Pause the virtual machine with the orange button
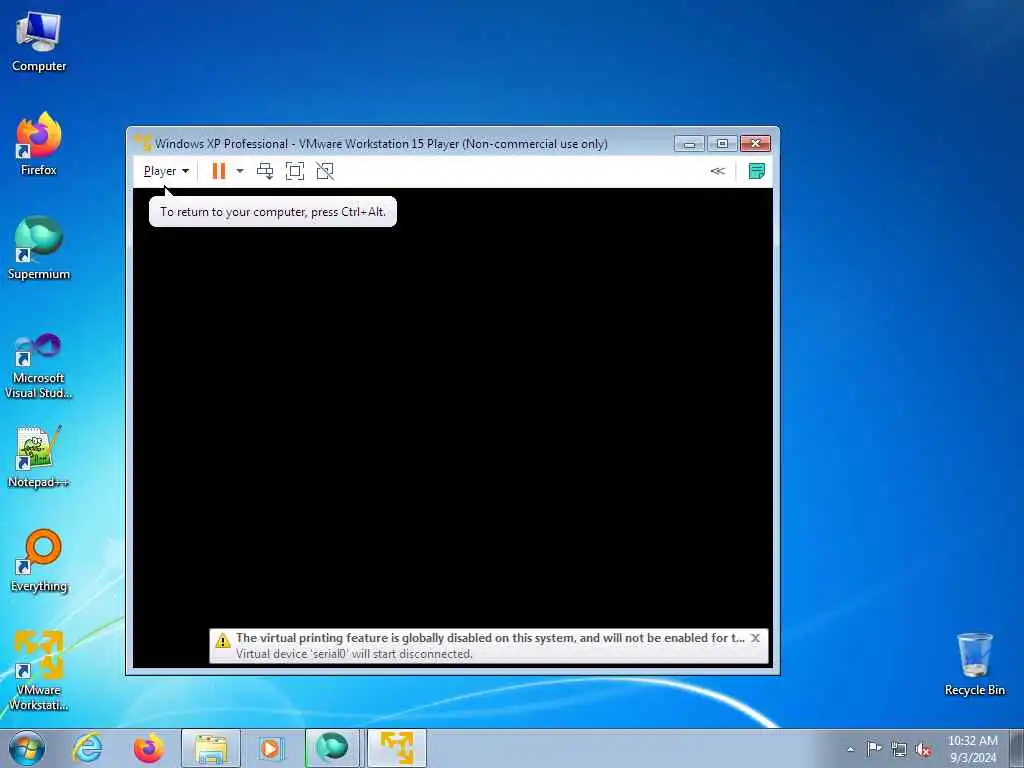The height and width of the screenshot is (768, 1024). tap(219, 171)
